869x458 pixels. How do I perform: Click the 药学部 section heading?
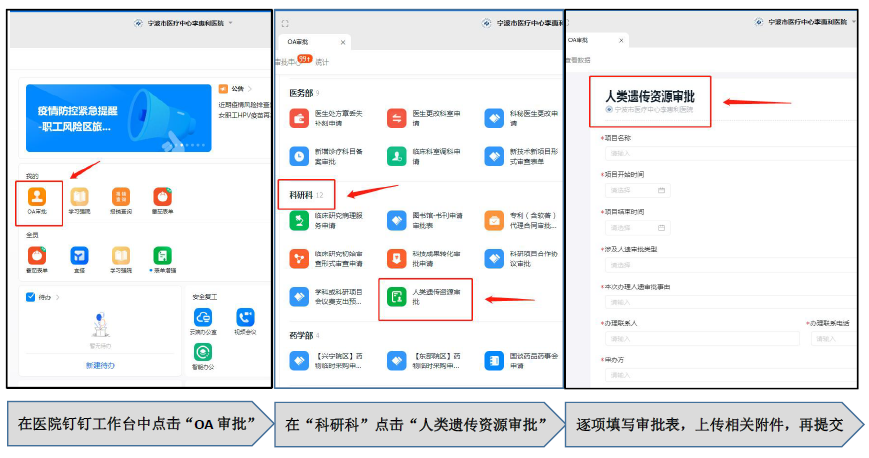(301, 335)
